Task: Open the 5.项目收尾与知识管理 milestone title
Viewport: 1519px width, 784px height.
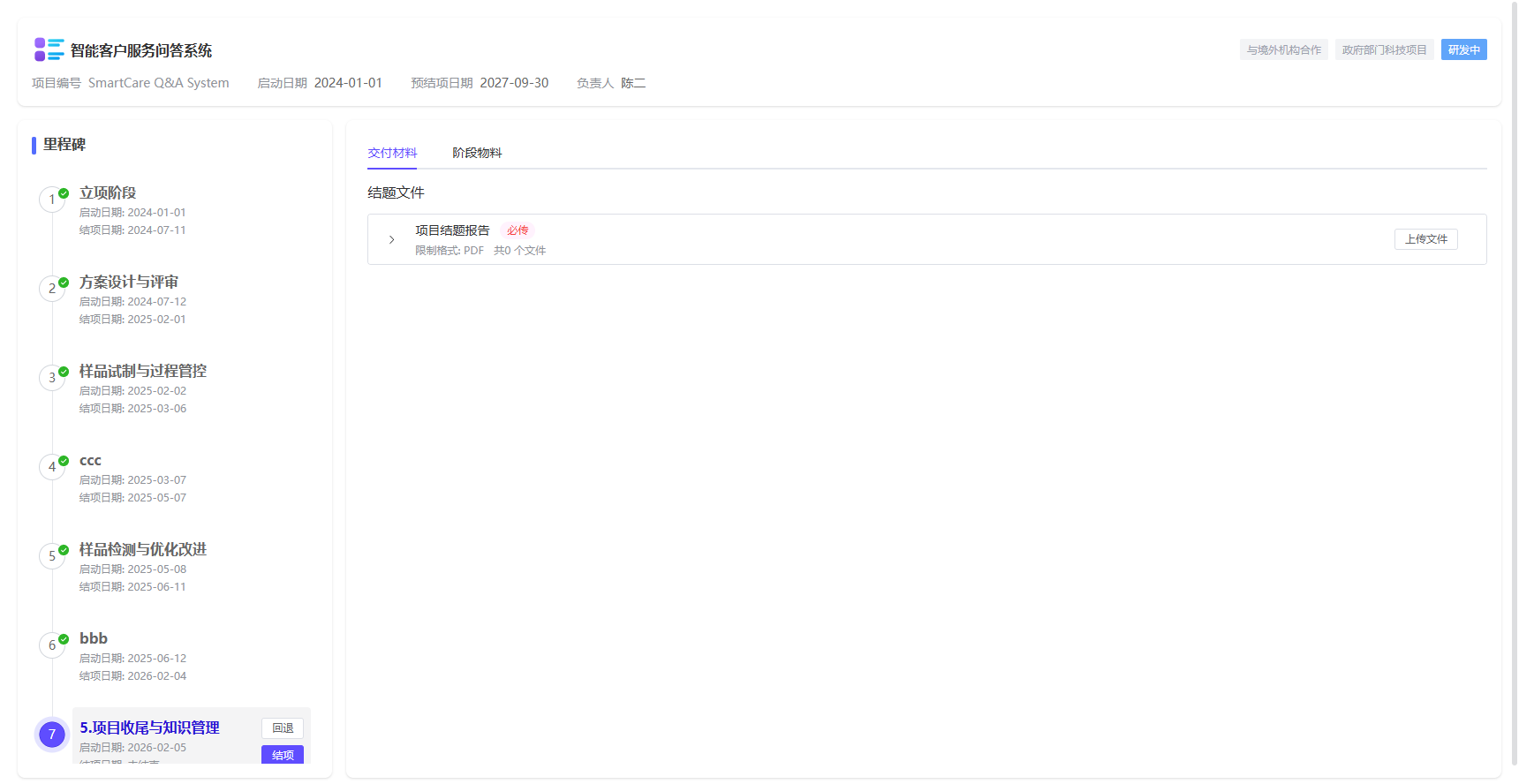Action: (x=150, y=727)
